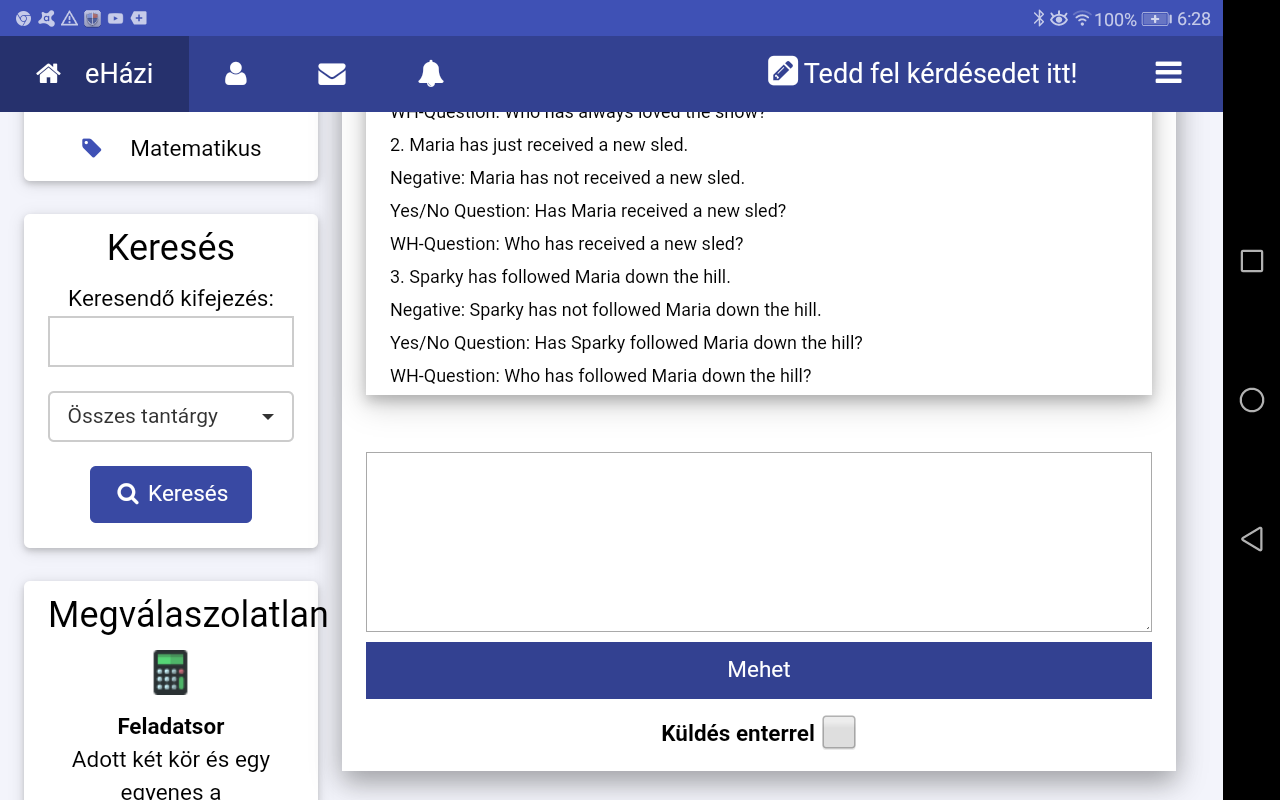Click the pencil edit icon
The height and width of the screenshot is (800, 1280).
click(782, 72)
